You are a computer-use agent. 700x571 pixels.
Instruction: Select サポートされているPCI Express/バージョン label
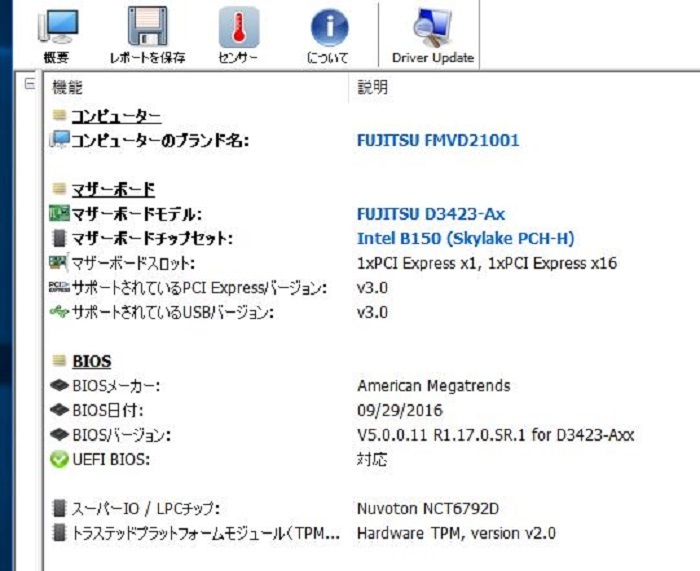click(x=199, y=288)
